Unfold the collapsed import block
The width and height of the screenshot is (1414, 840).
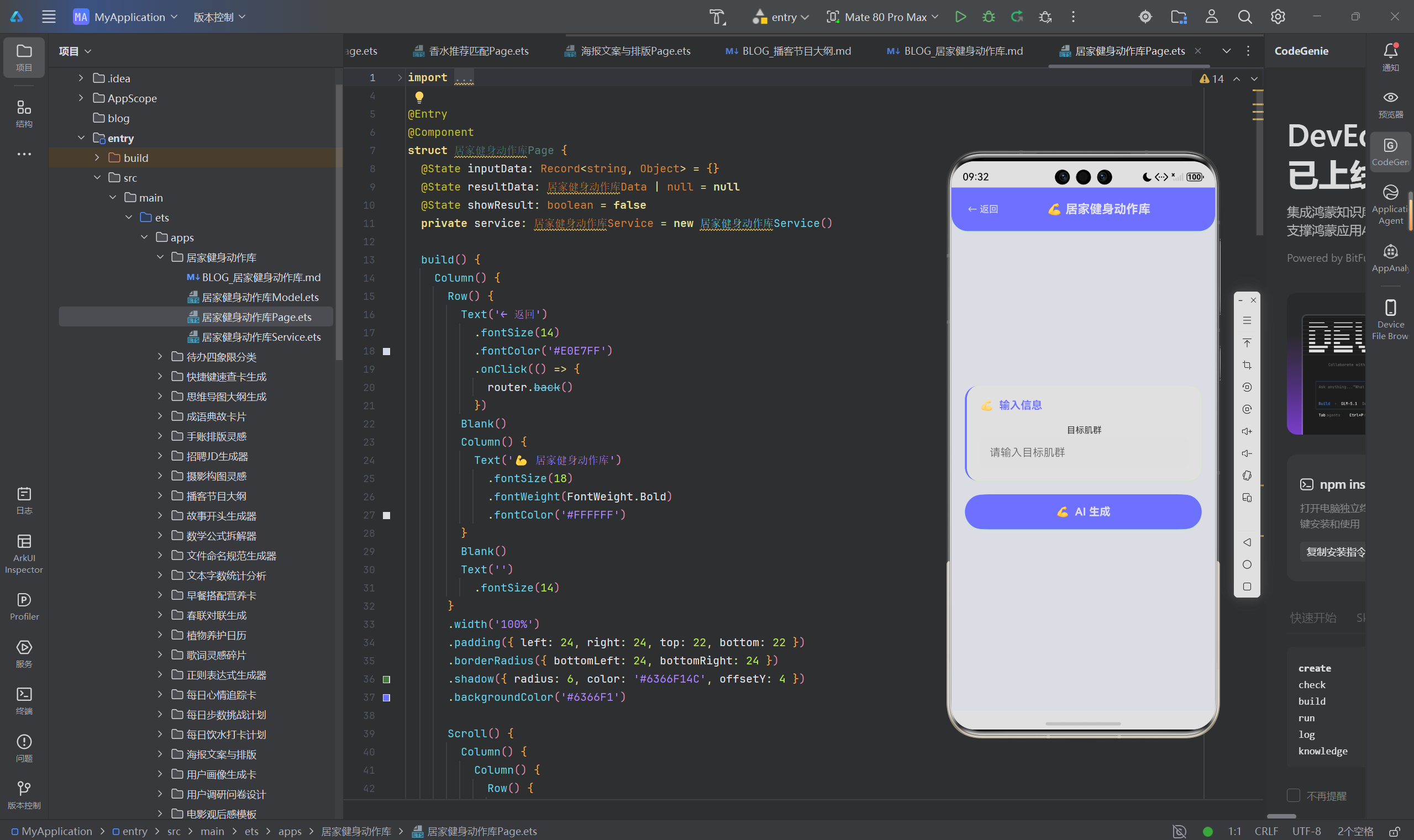[x=400, y=77]
